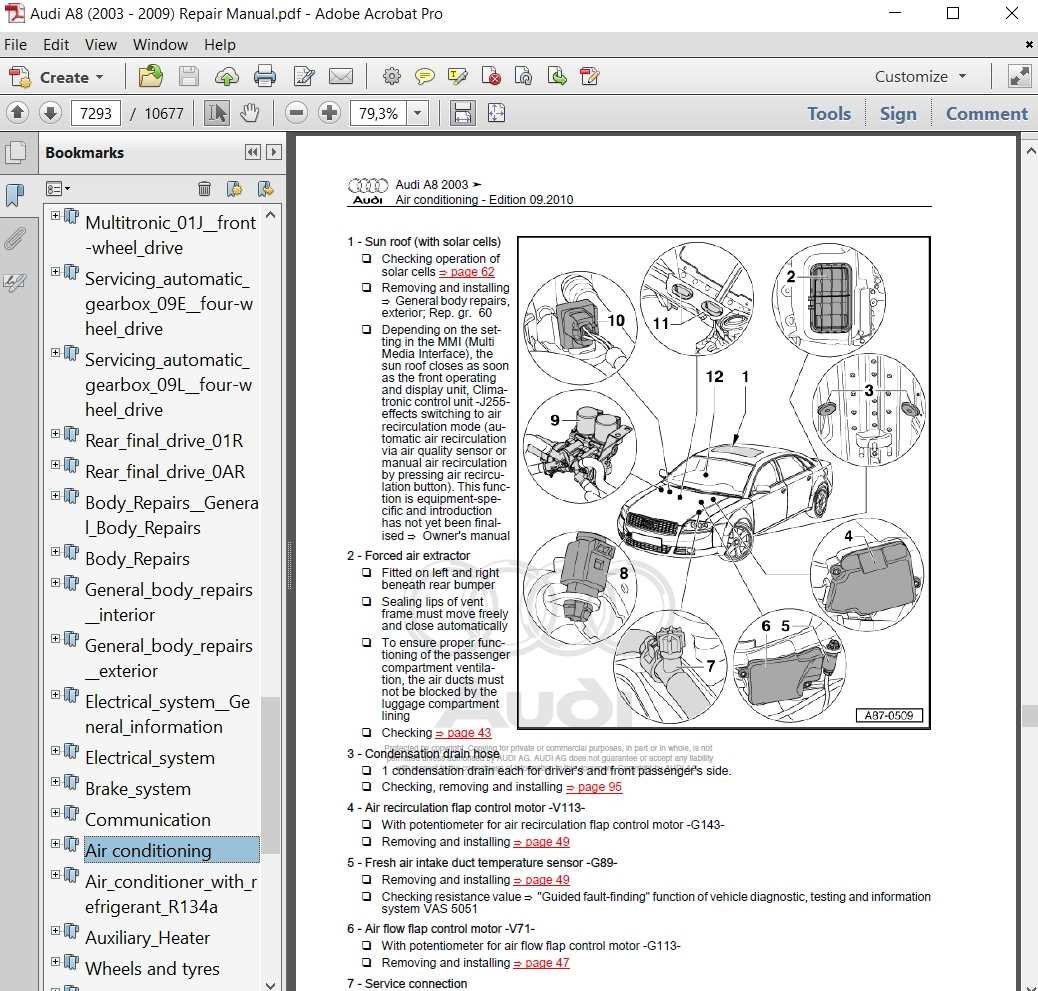Click the page number field 7293
Screen dimensions: 1038x991
[96, 113]
